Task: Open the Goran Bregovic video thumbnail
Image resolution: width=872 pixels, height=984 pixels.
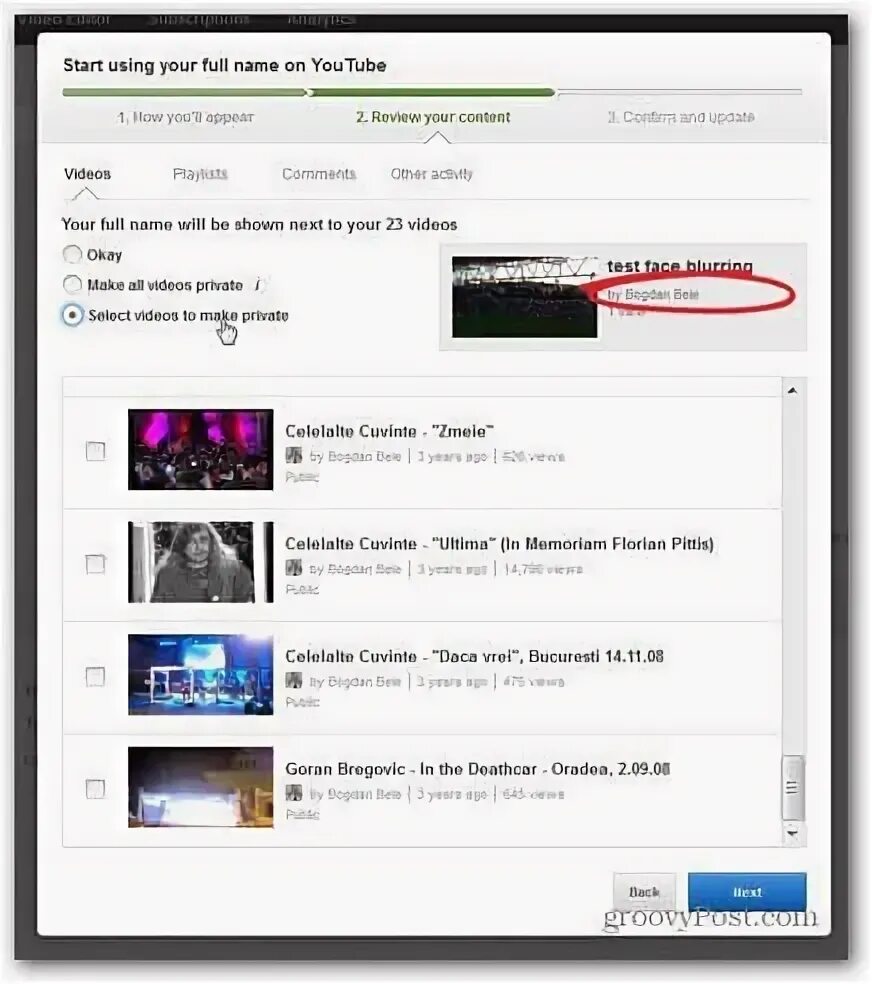Action: tap(201, 788)
